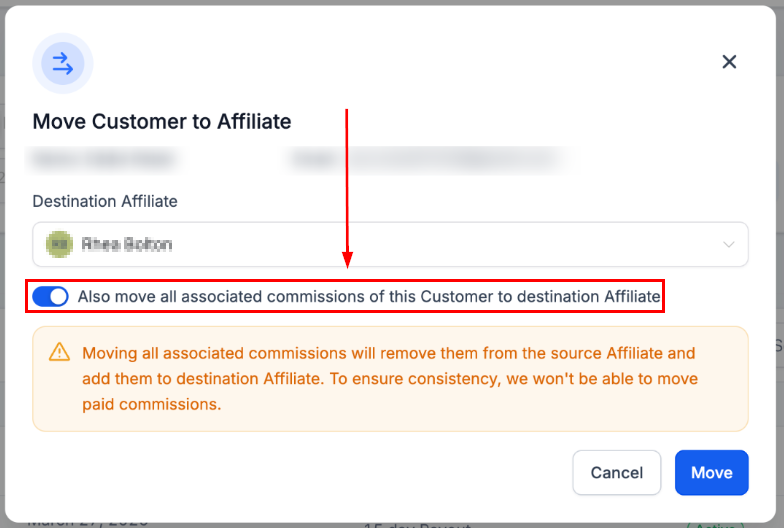Click the "Destination Affiliate" field label
Image resolution: width=784 pixels, height=528 pixels.
tap(105, 201)
